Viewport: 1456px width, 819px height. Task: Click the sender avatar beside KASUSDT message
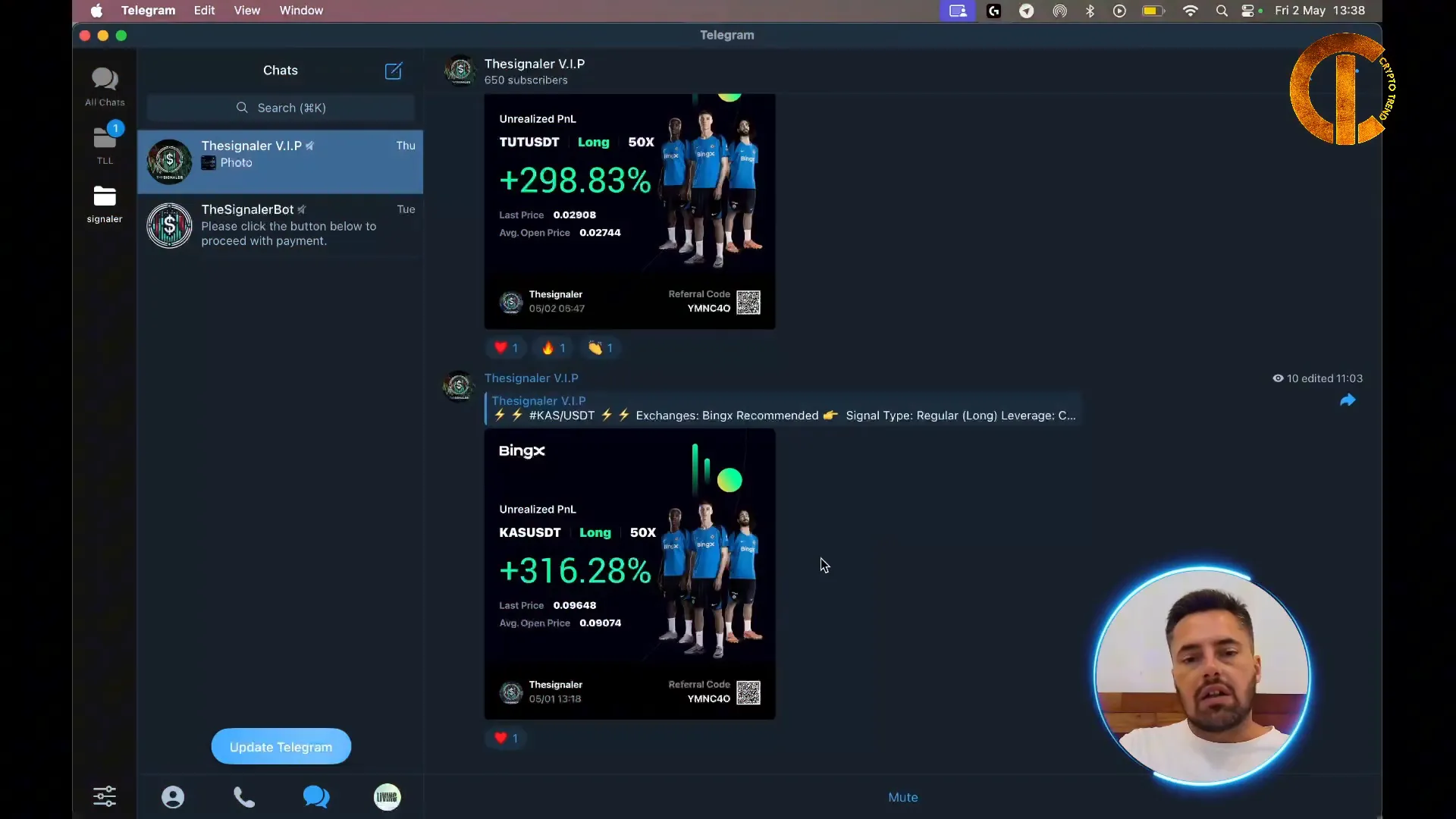tap(459, 385)
